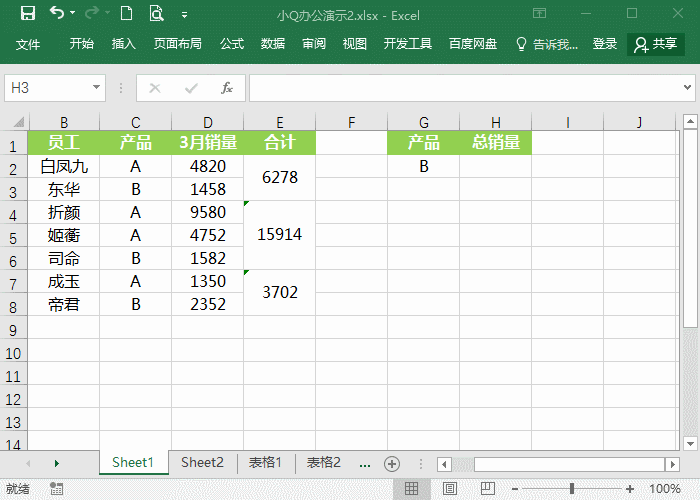Screen dimensions: 700x500
Task: Select column D header
Action: pyautogui.click(x=208, y=122)
